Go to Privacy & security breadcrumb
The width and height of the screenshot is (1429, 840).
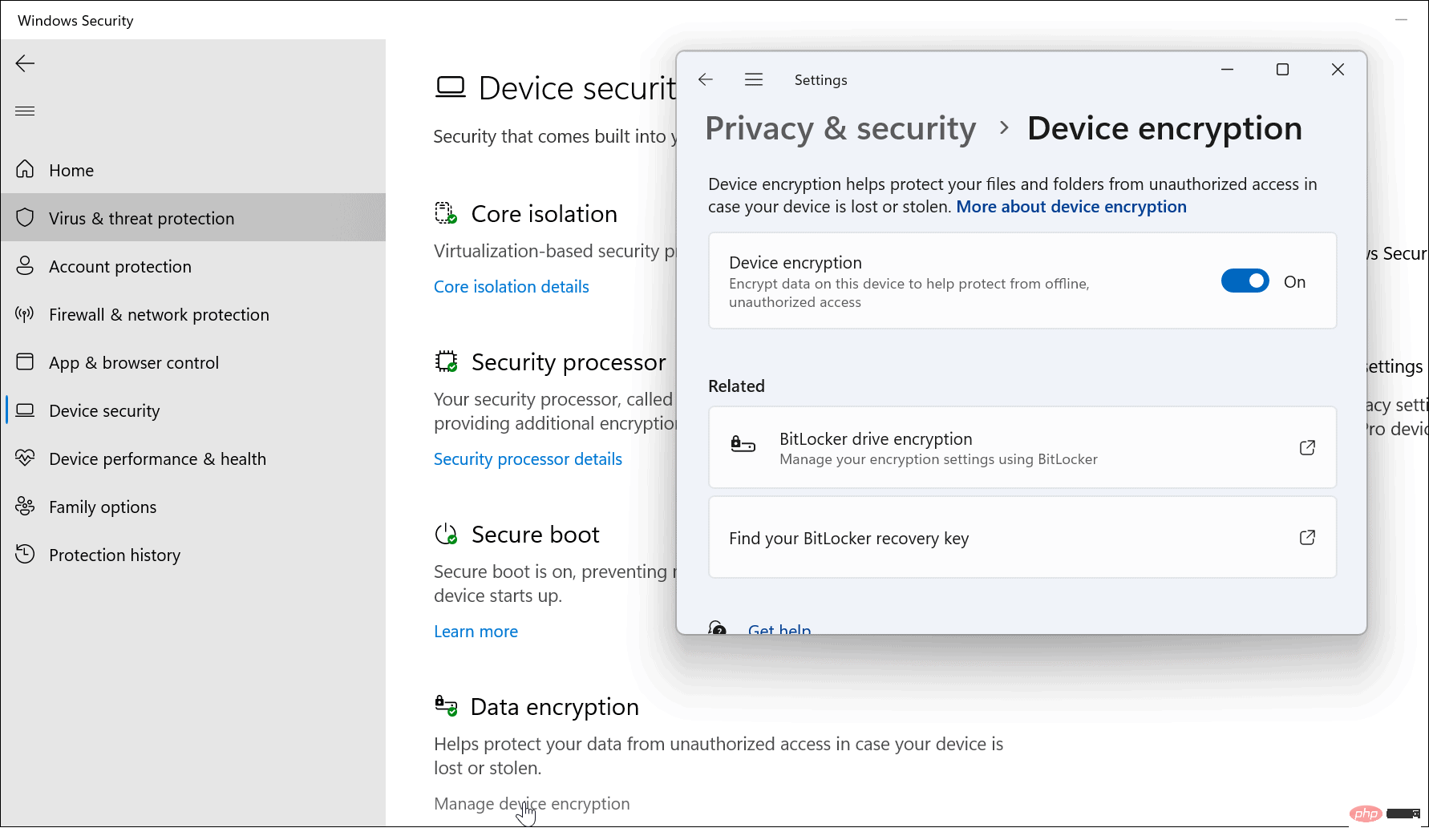(840, 129)
